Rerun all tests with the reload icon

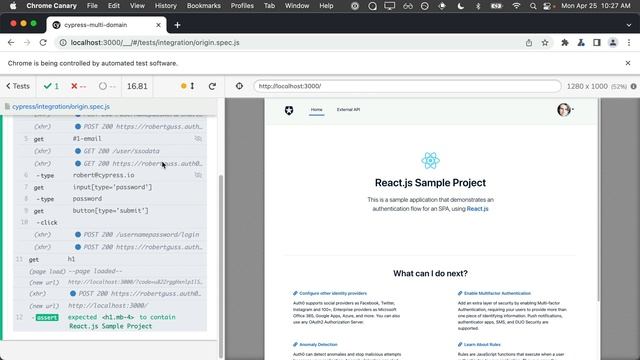click(212, 86)
